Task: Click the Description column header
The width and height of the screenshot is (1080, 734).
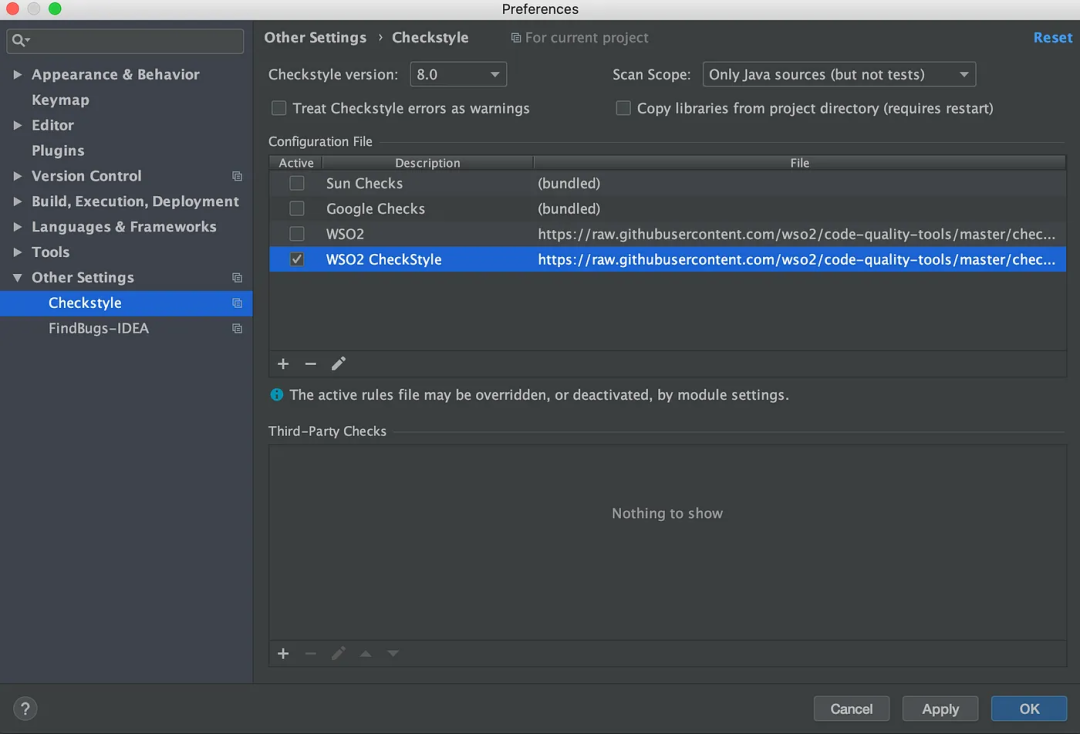Action: 428,163
